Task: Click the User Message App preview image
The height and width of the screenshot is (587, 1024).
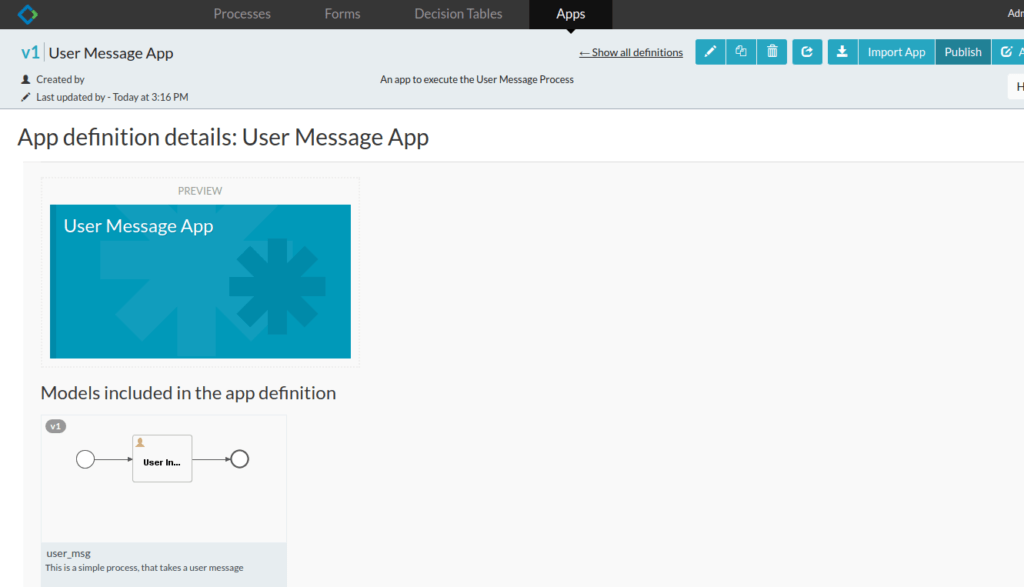Action: (199, 281)
